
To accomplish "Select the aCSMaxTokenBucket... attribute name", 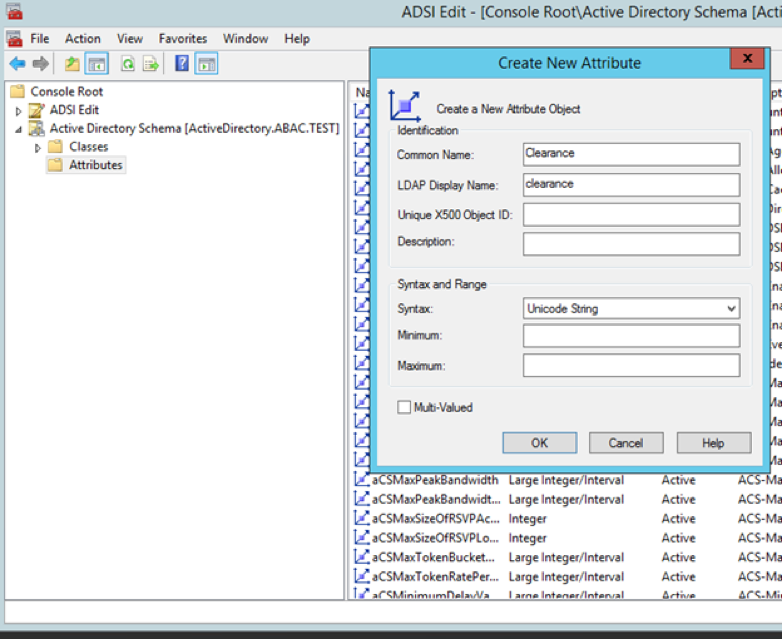I will pos(434,557).
